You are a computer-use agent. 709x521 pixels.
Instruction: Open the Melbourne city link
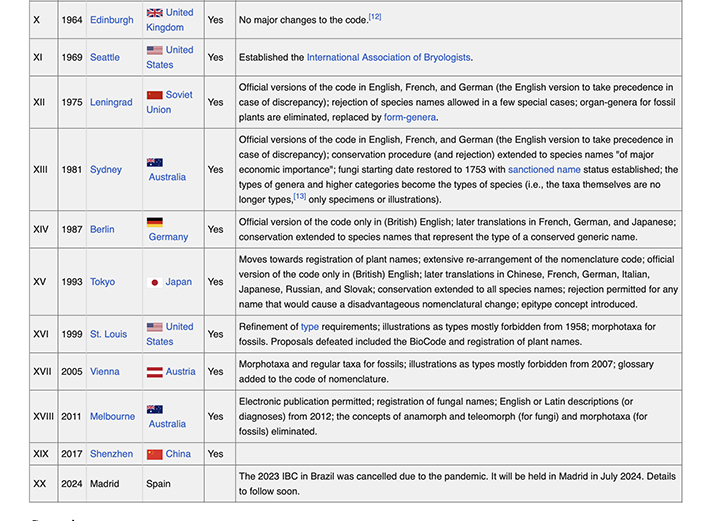tap(113, 417)
